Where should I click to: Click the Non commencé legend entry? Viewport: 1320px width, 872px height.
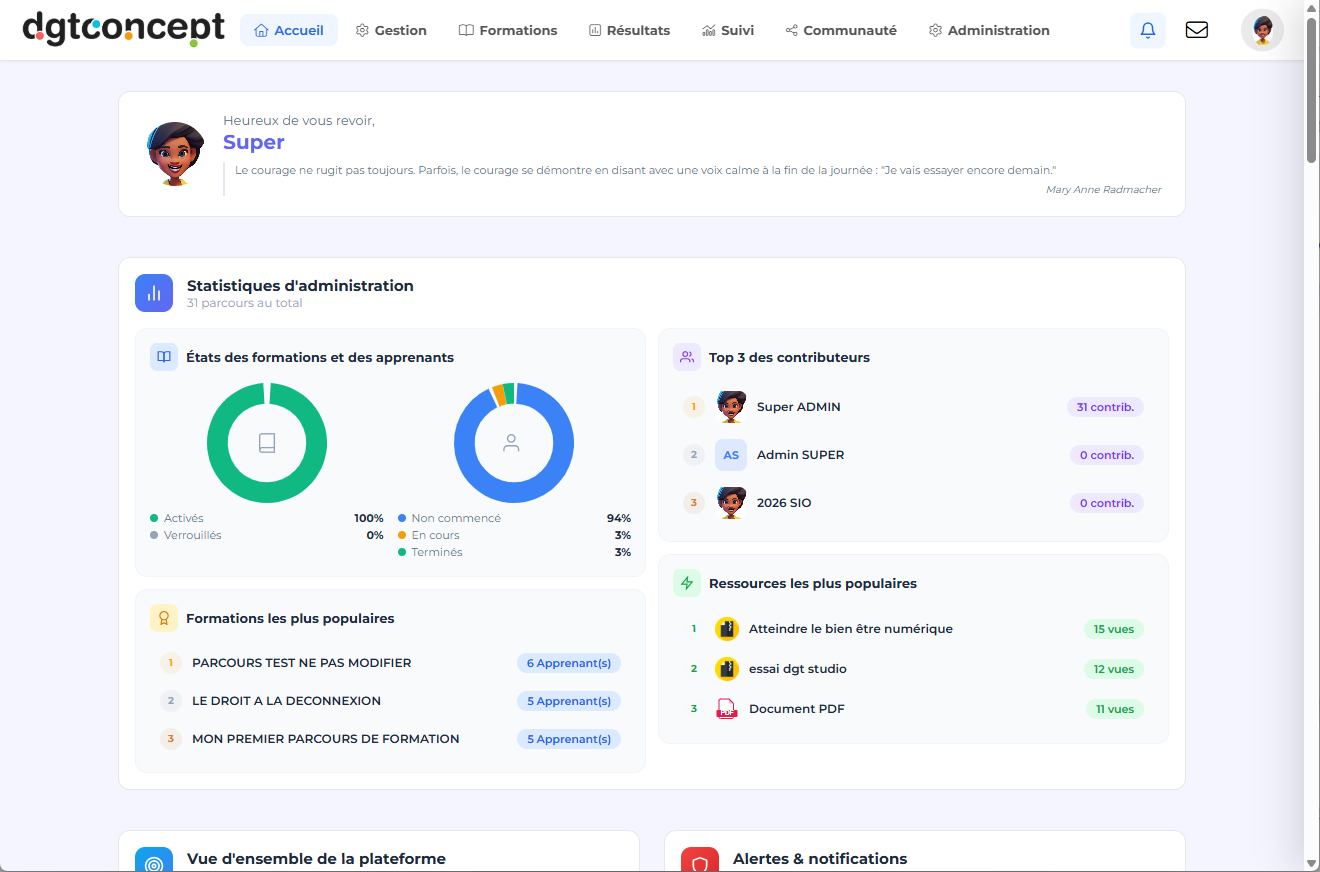[449, 518]
